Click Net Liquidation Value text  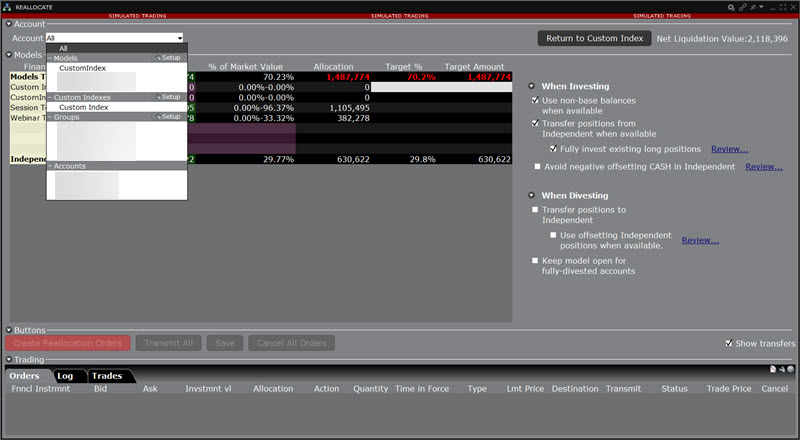(x=722, y=39)
